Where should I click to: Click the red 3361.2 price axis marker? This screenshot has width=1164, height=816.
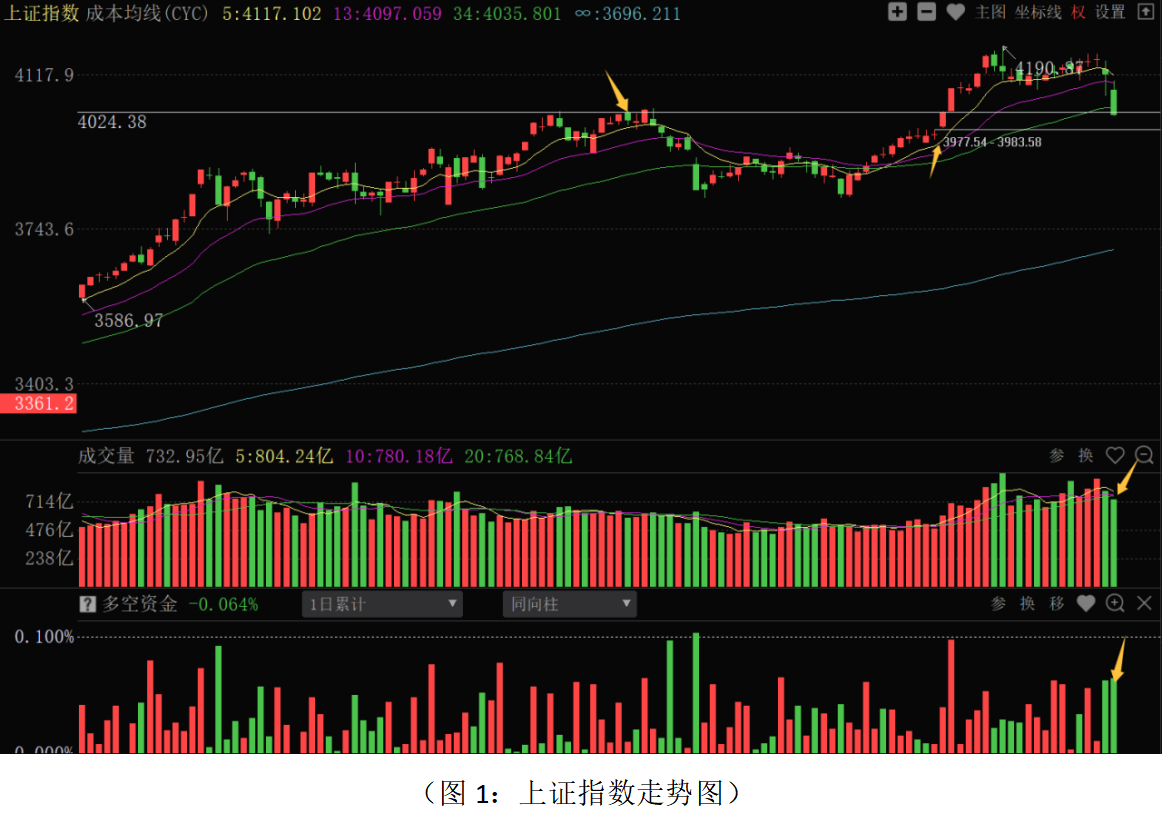(x=39, y=404)
